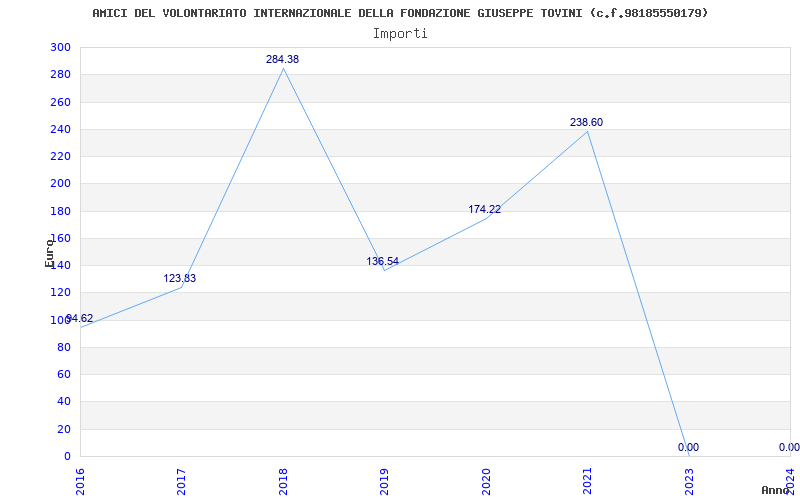Click the 94.62 data label for 2016
This screenshot has height=500, width=800.
coord(80,318)
